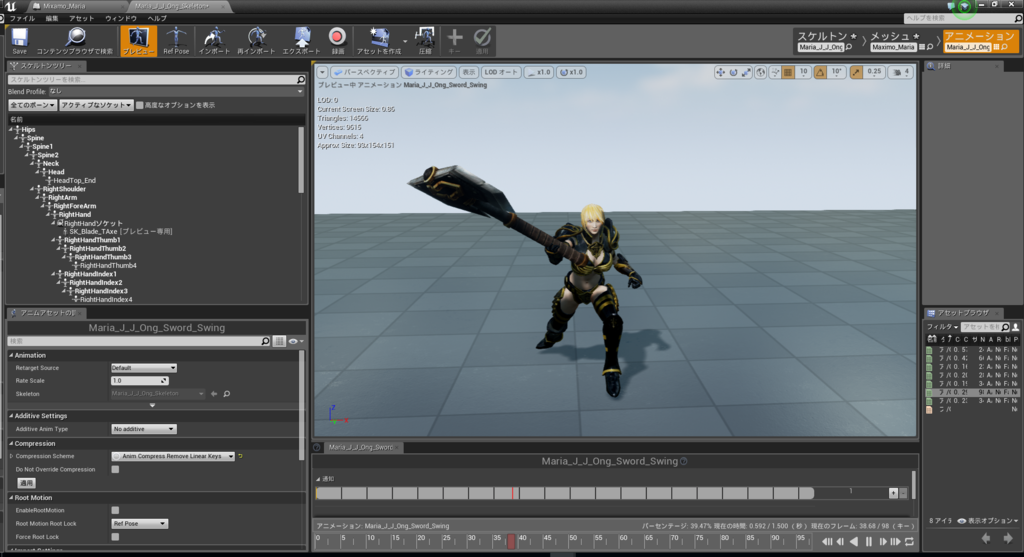
Task: Toggle grid snapping in viewport toolbar
Action: click(788, 72)
